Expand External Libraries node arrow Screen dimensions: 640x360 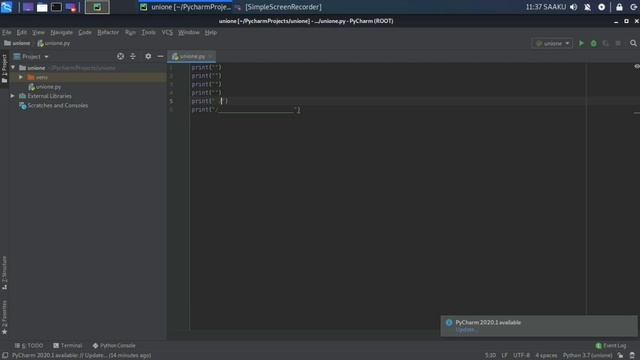13,96
